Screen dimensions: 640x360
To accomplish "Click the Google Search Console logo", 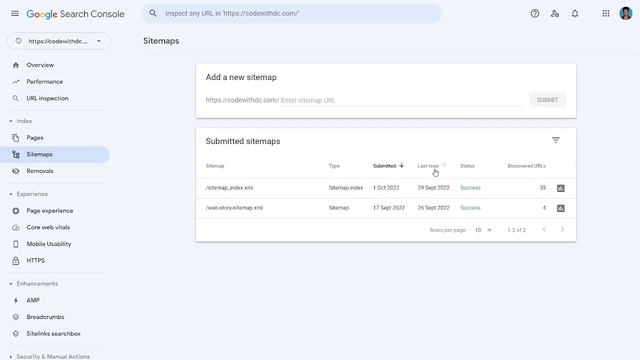I will [75, 14].
